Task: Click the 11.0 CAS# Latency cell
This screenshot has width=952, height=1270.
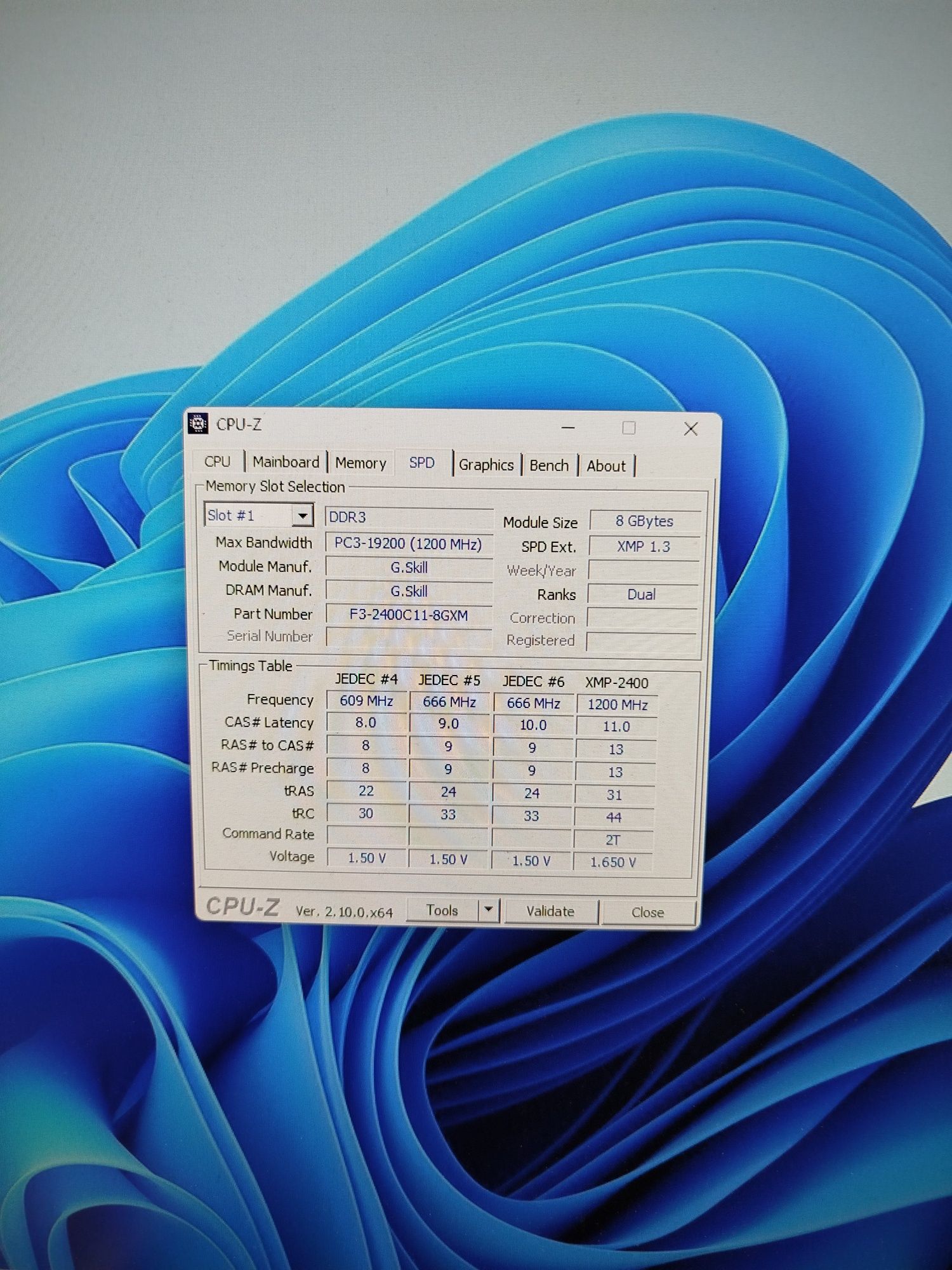Action: click(x=616, y=727)
